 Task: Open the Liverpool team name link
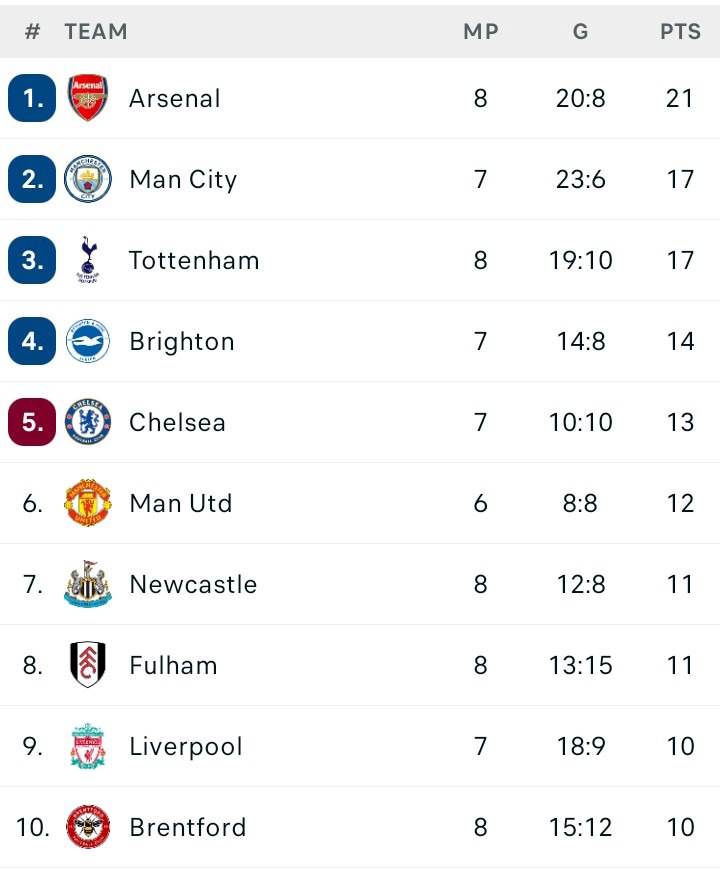(186, 746)
